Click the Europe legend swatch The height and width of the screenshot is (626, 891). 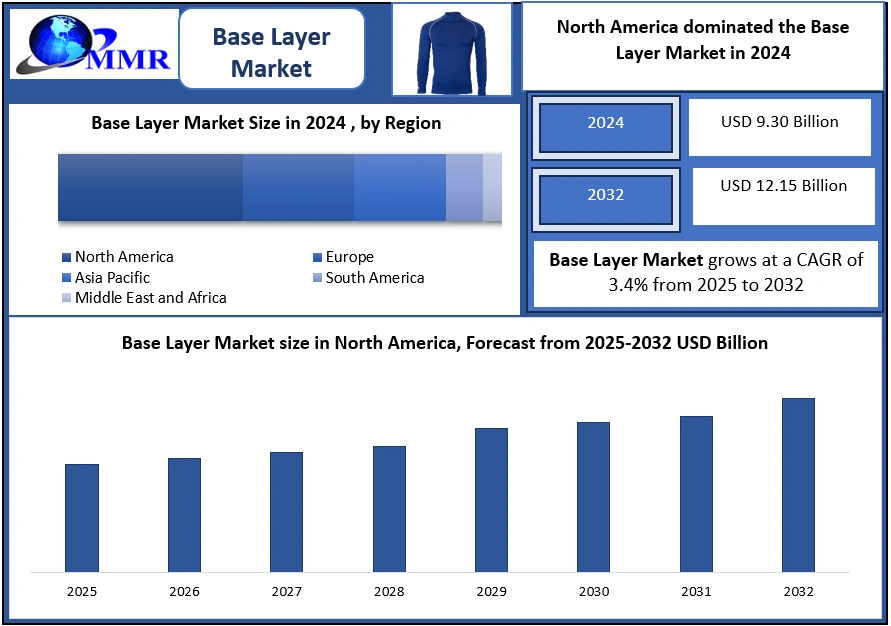[316, 258]
